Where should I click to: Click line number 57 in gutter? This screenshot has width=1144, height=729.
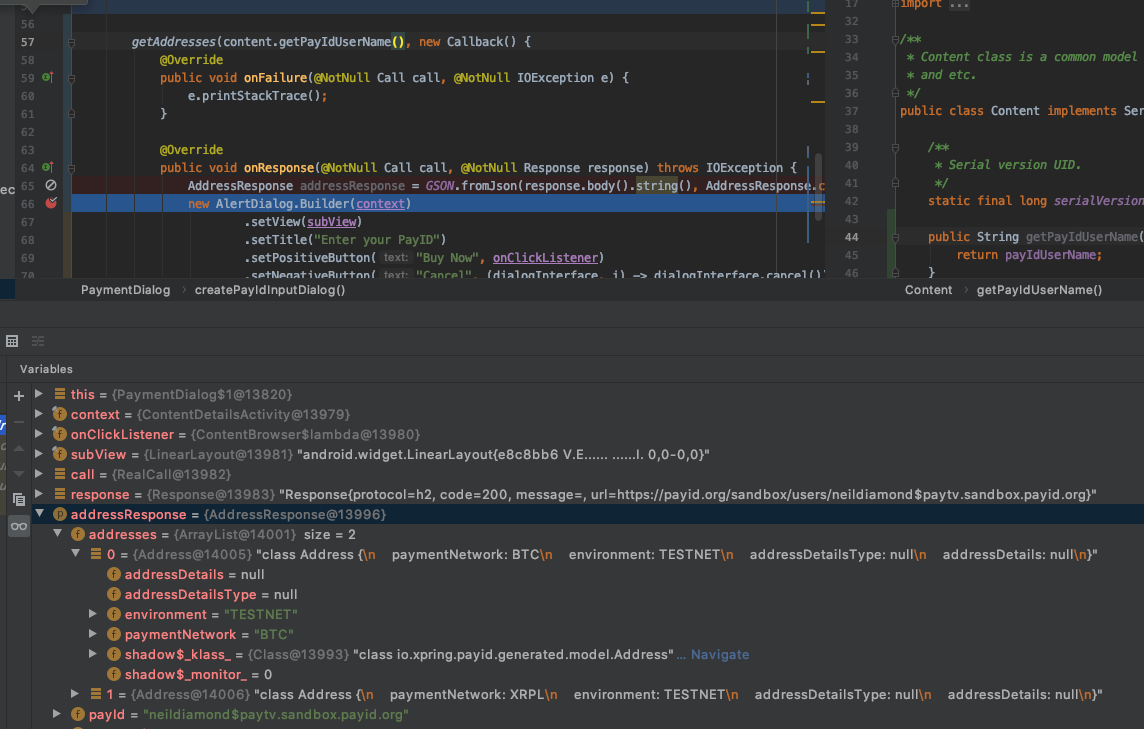28,42
